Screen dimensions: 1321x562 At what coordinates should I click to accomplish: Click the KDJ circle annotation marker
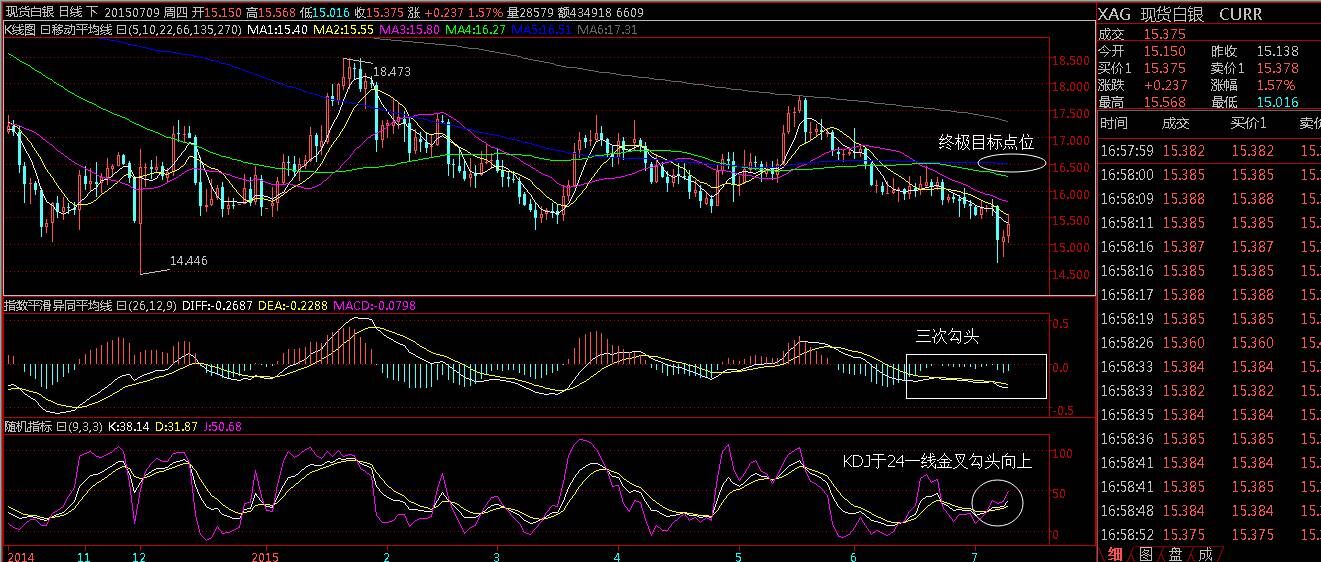(x=996, y=499)
